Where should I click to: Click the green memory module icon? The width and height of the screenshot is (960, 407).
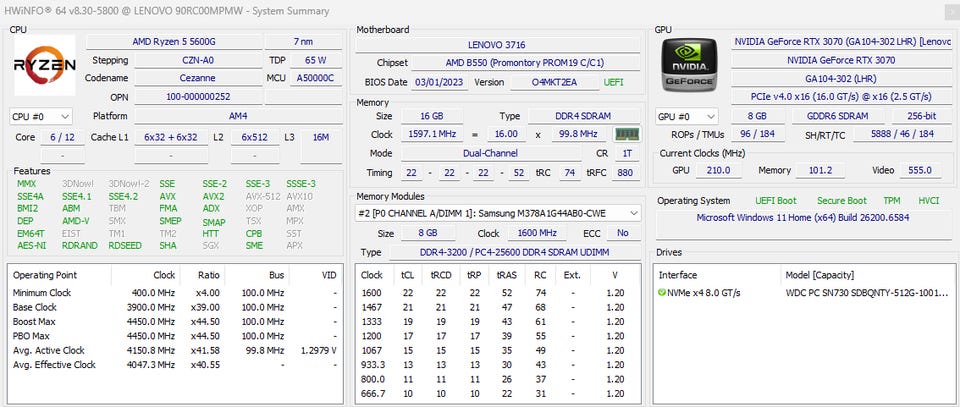pyautogui.click(x=627, y=134)
